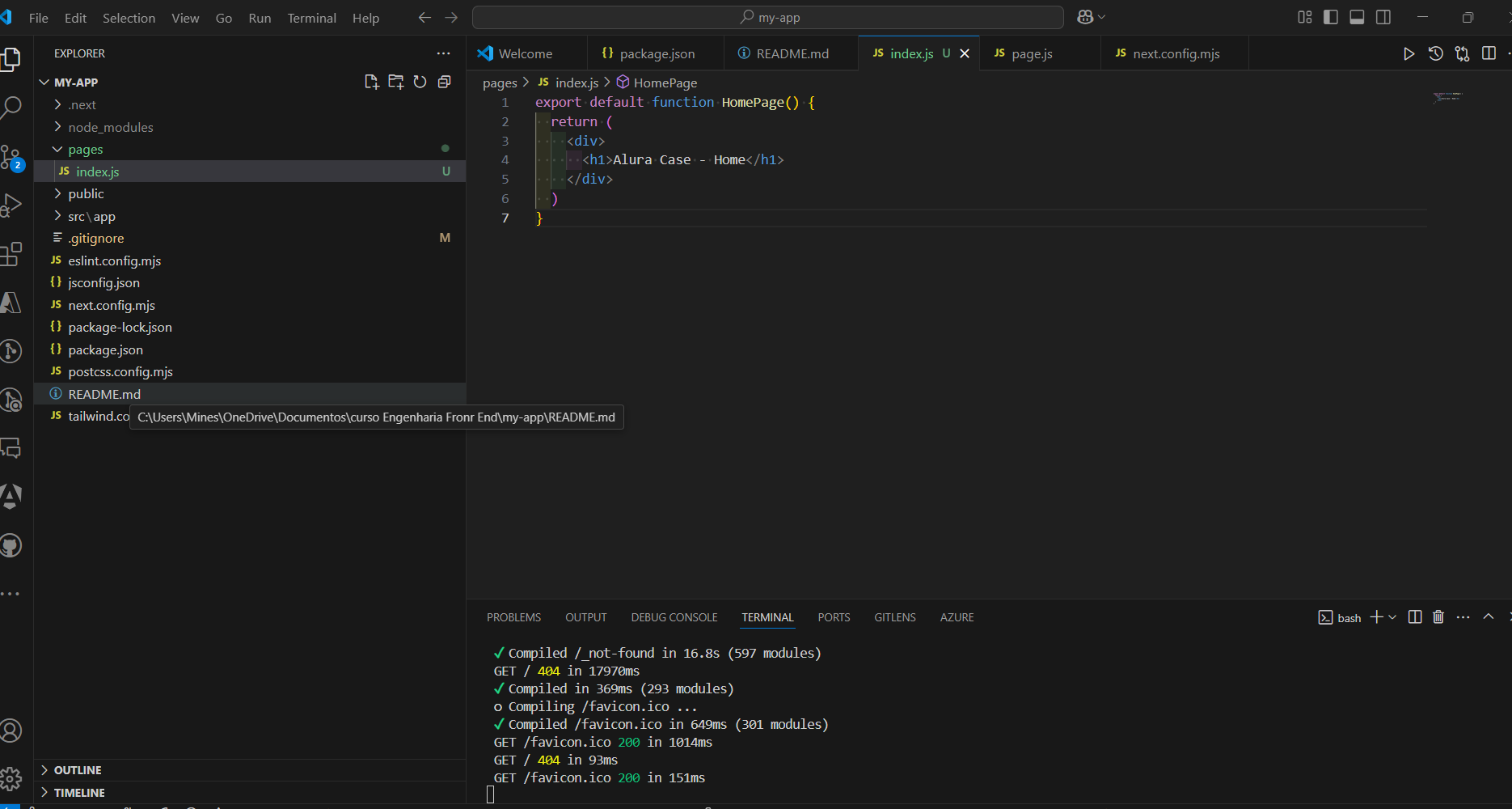Open changes compare icon in editor toolbar
1512x809 pixels.
1462,53
